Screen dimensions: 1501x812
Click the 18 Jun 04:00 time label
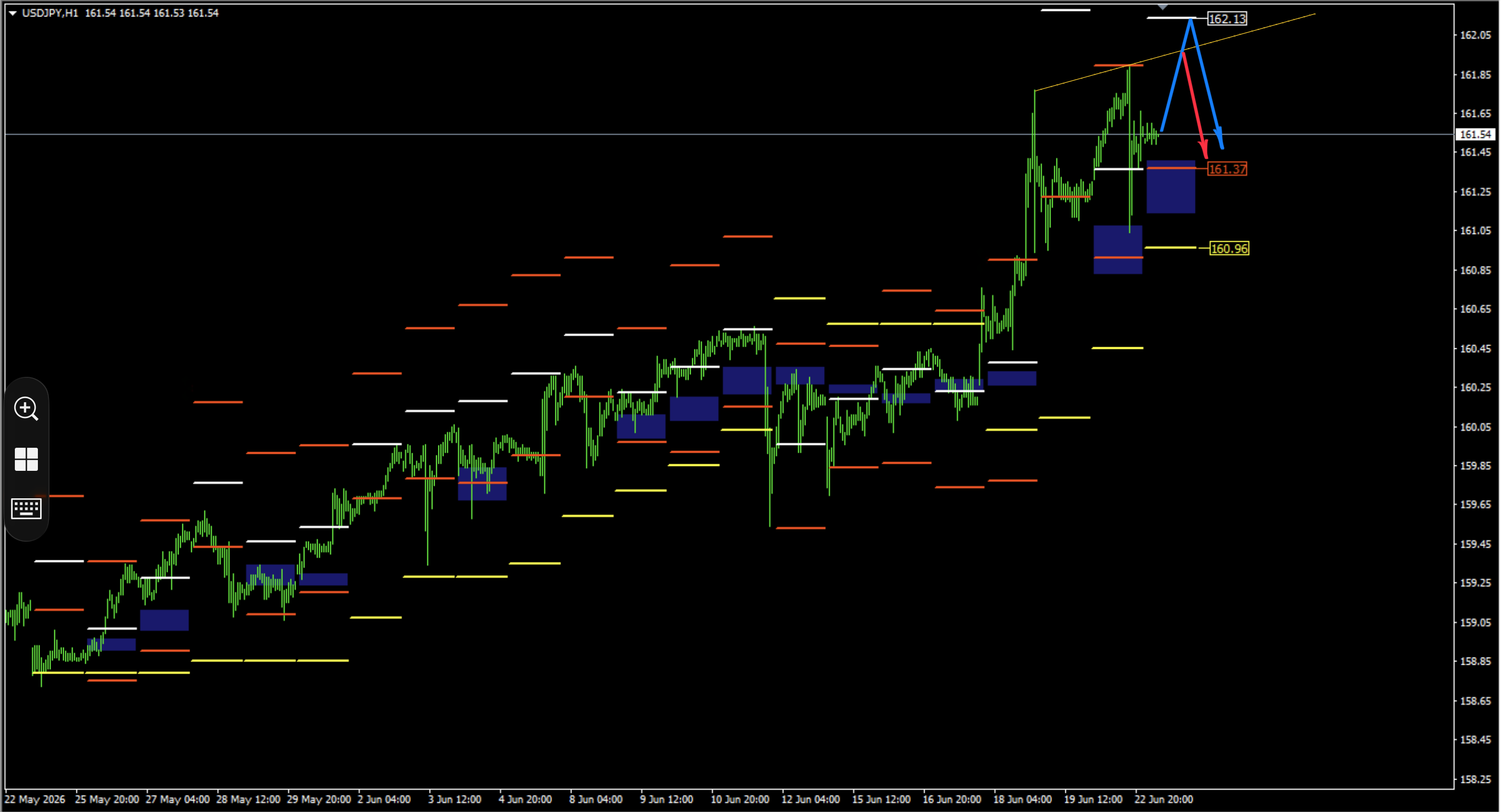pos(1022,800)
